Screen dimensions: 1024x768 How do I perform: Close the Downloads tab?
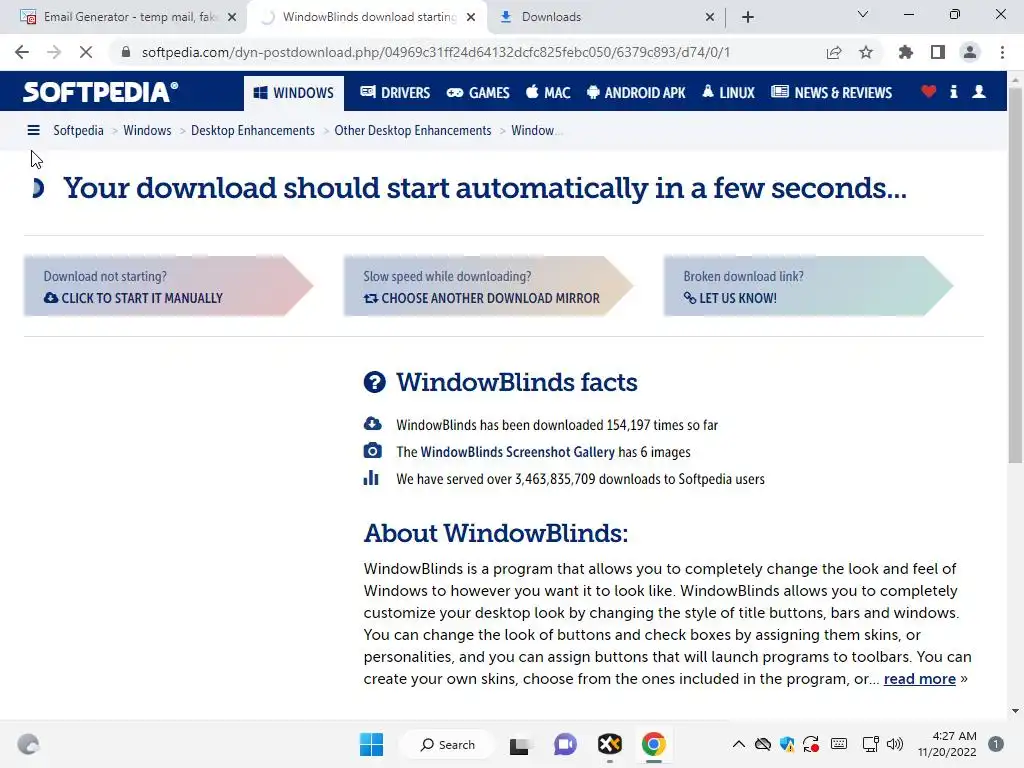[710, 17]
